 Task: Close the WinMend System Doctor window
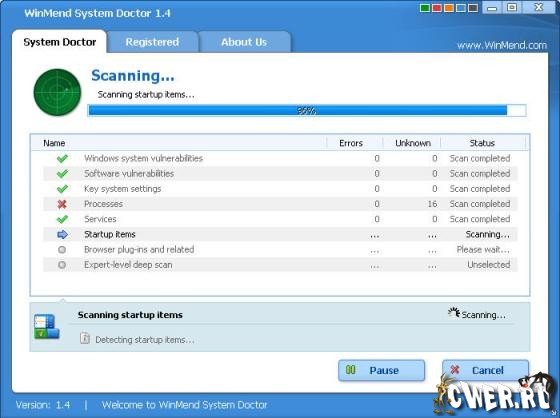538,8
